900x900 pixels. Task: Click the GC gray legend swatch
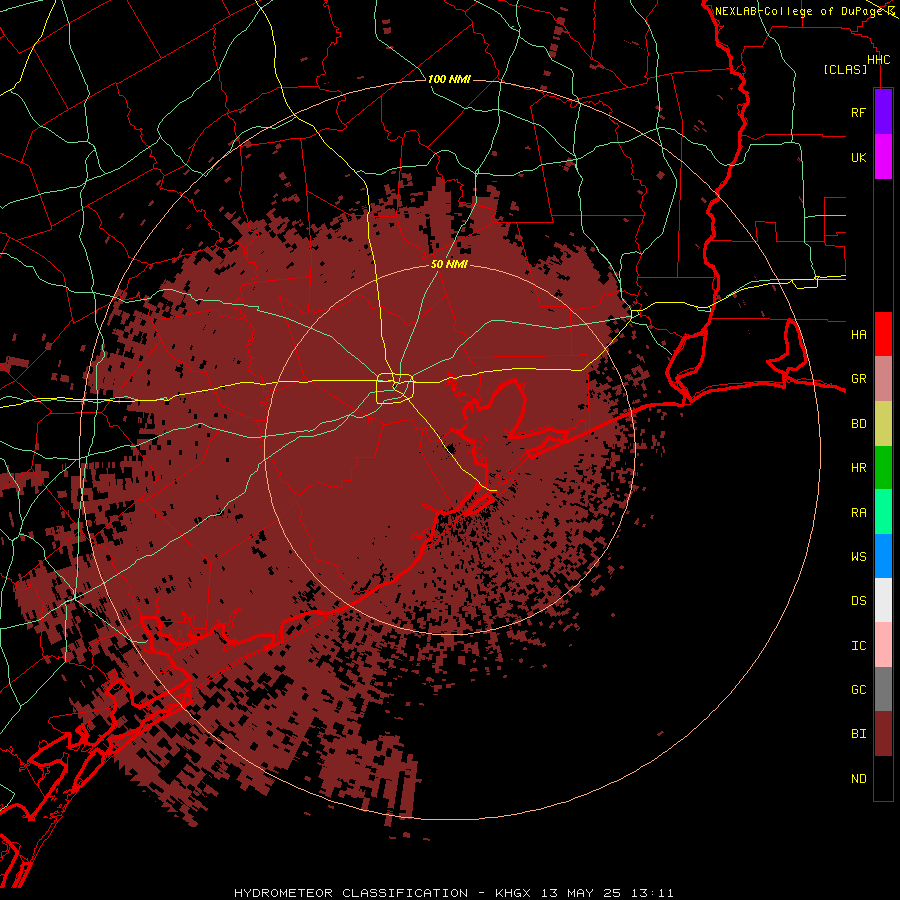(883, 689)
